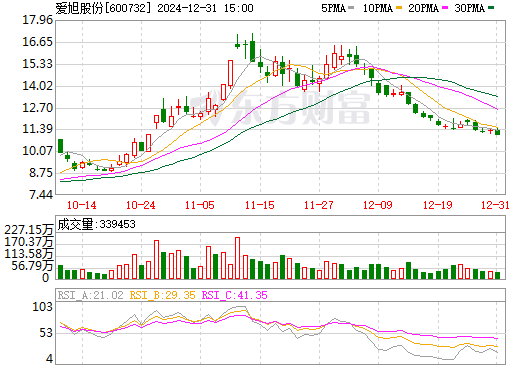Click the 17.96 top price axis label
The image size is (520, 365).
coord(38,20)
